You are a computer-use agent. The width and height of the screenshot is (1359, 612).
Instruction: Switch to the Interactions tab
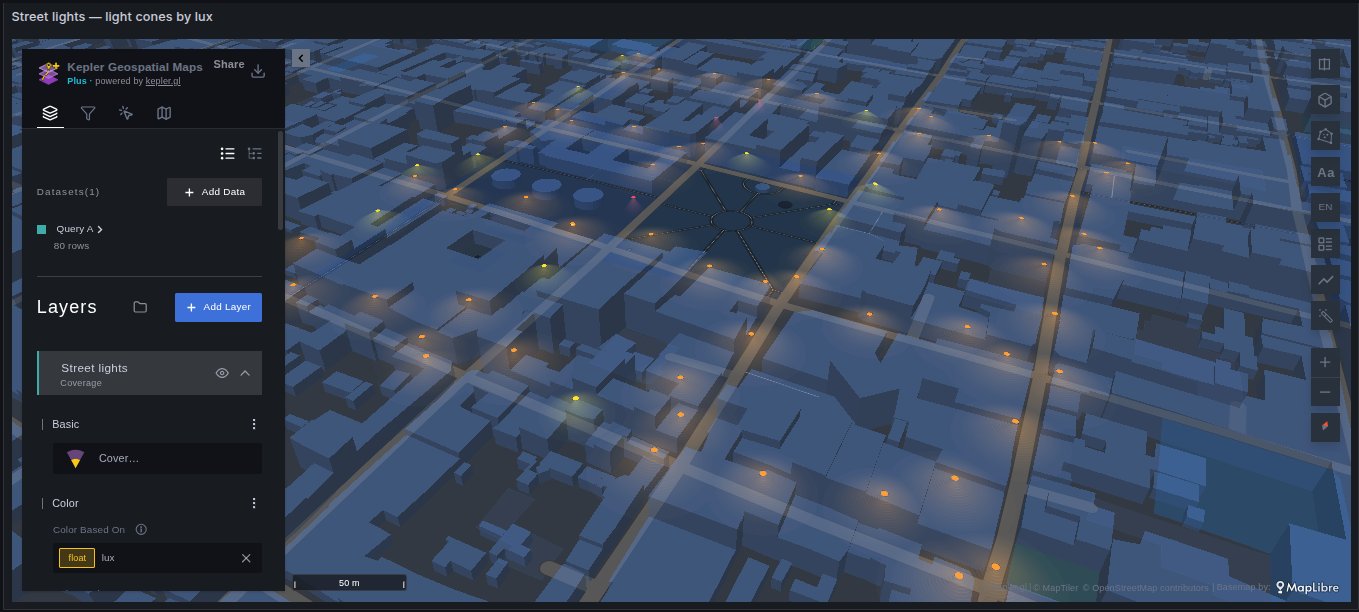point(126,114)
